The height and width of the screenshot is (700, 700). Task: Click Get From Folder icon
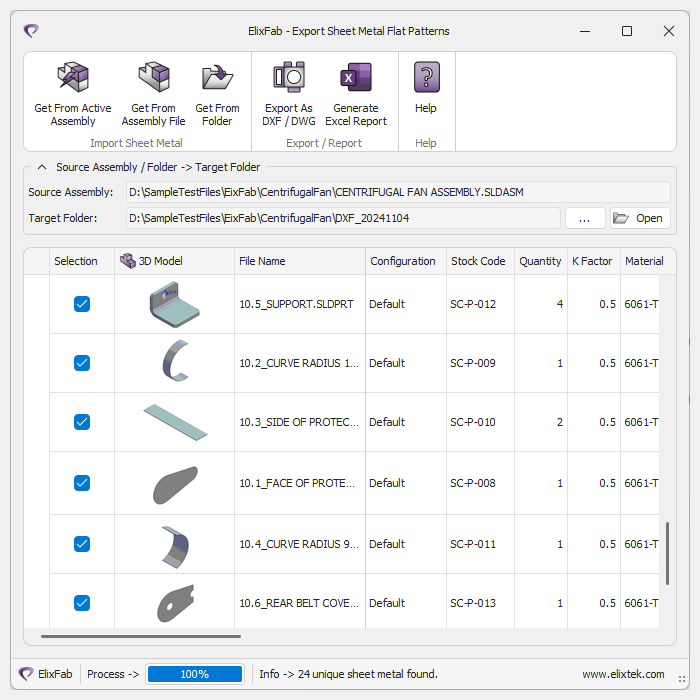point(217,77)
